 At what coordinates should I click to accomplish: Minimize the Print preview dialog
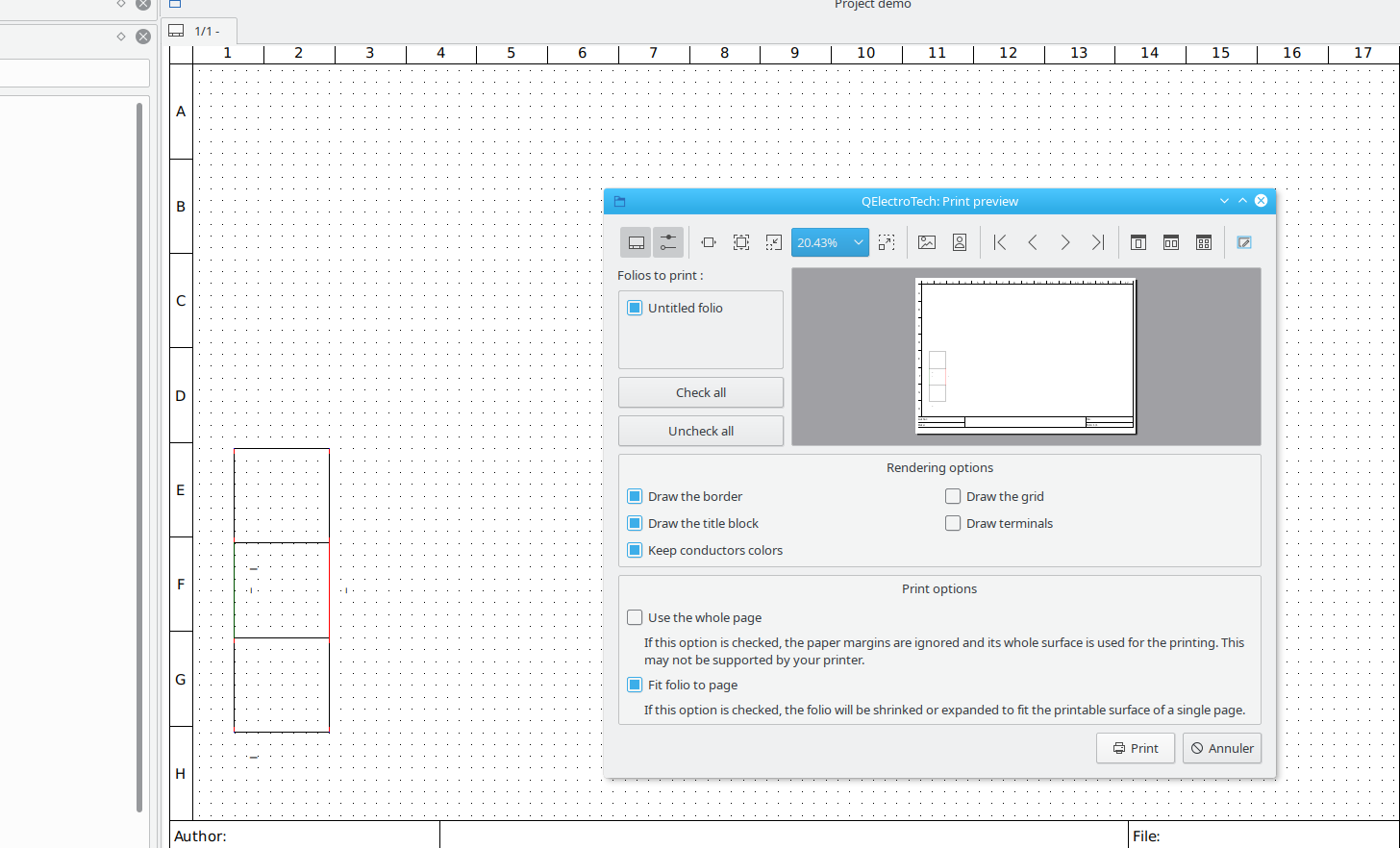[1224, 201]
